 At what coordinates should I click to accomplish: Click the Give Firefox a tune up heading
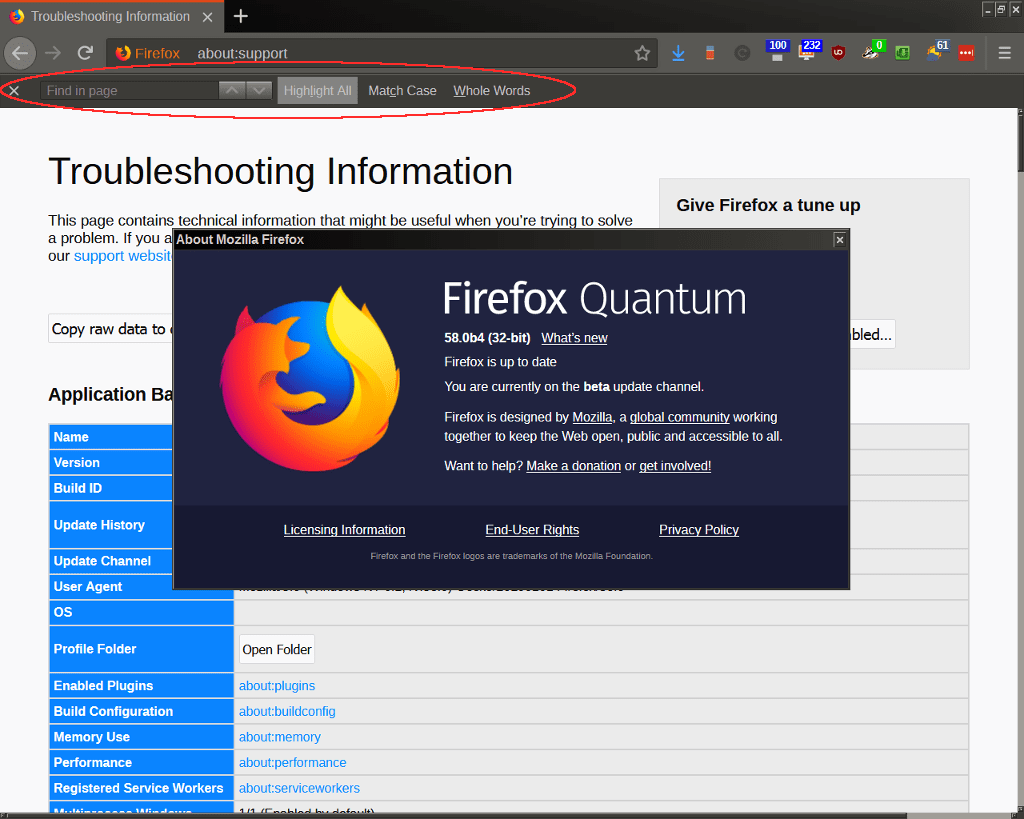[x=768, y=205]
